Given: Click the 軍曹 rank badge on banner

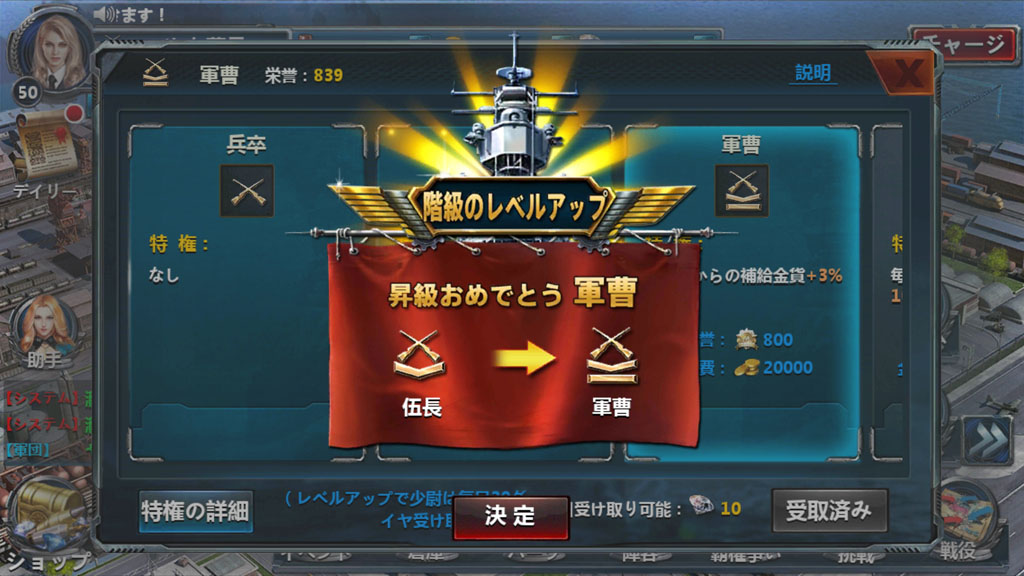Looking at the screenshot, I should click(611, 372).
